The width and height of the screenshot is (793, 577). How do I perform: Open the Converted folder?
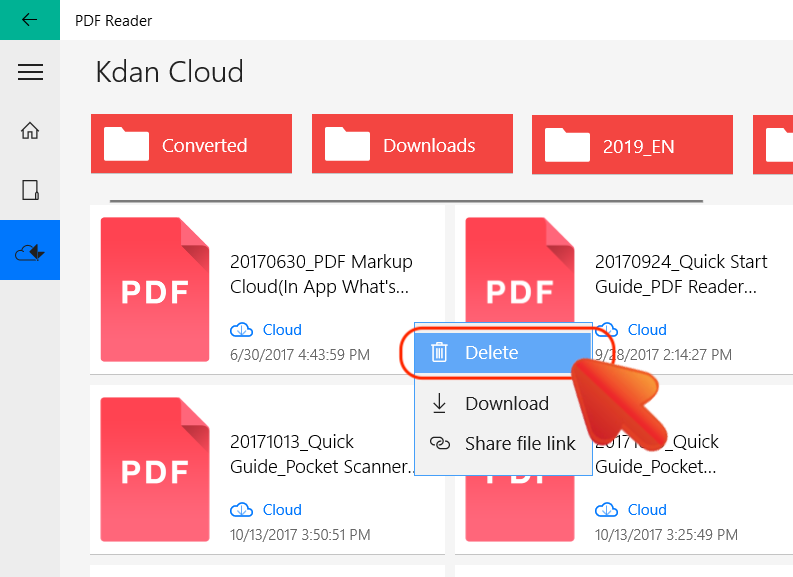click(191, 144)
